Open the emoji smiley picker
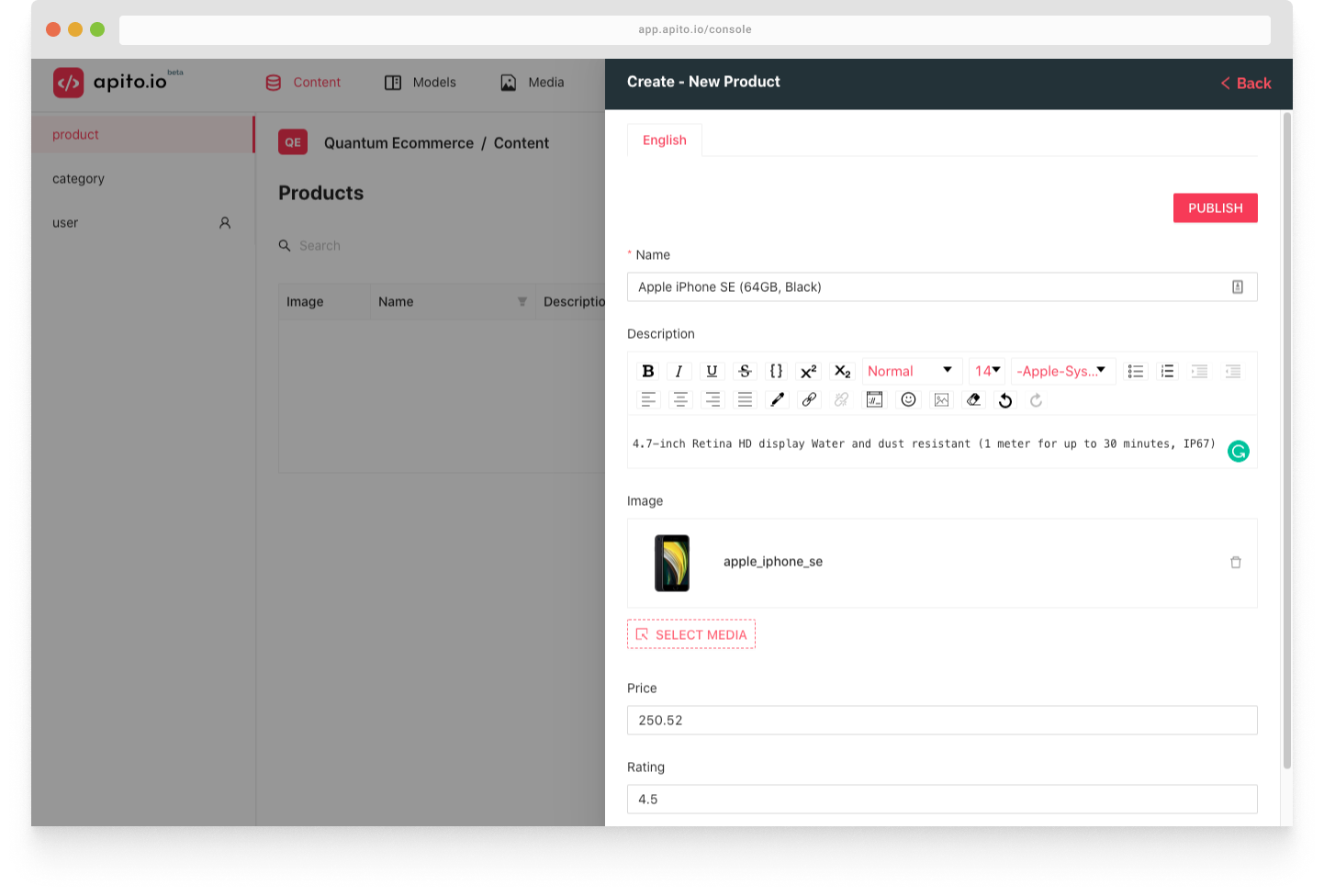 pos(908,399)
